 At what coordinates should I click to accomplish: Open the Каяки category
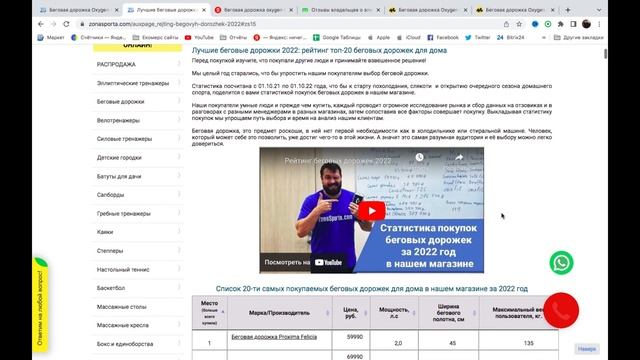click(105, 232)
